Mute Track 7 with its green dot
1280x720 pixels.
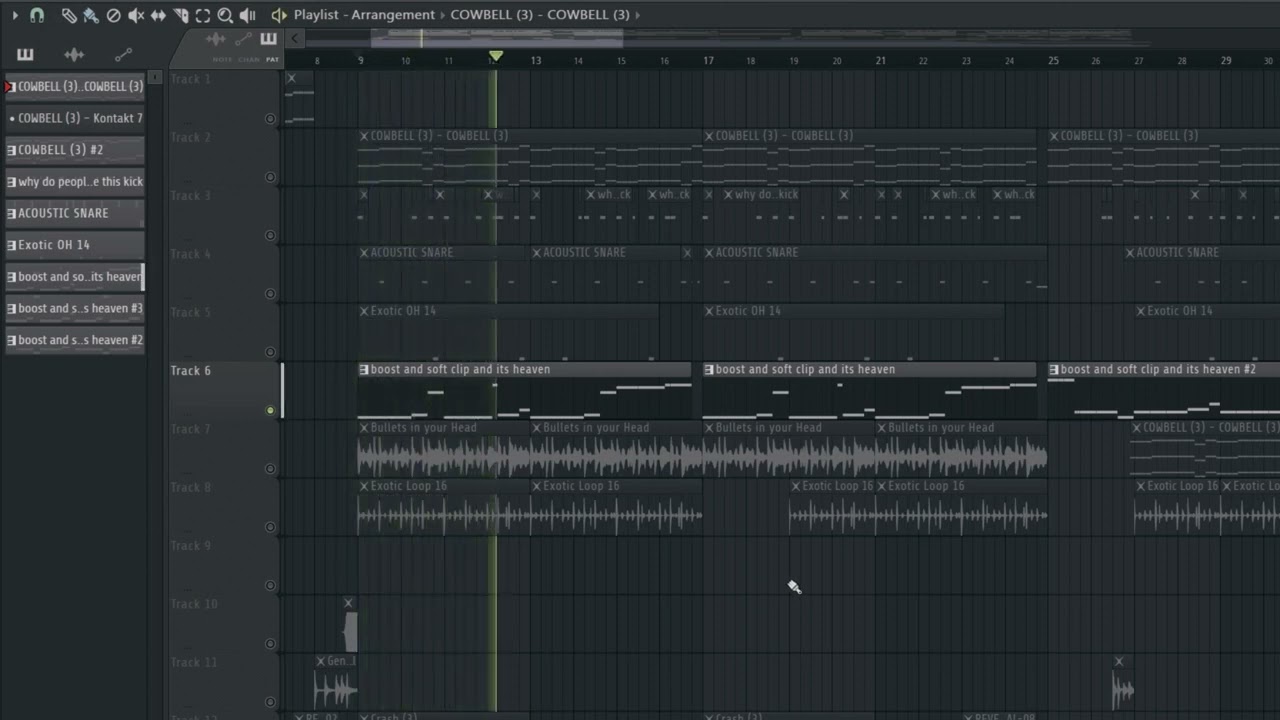[x=270, y=469]
